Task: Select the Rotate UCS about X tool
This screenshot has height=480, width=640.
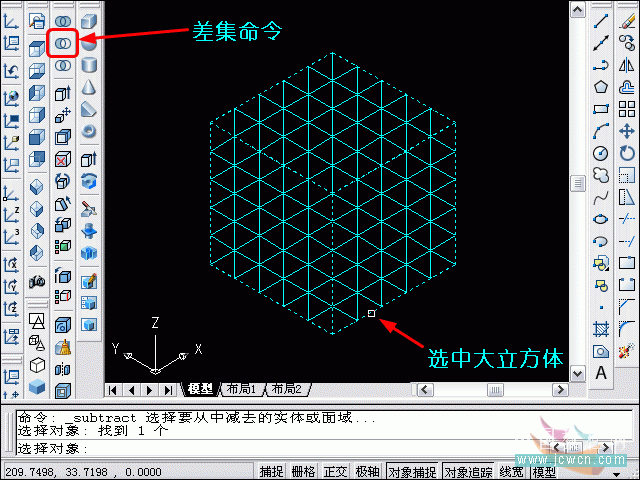Action: [x=11, y=265]
